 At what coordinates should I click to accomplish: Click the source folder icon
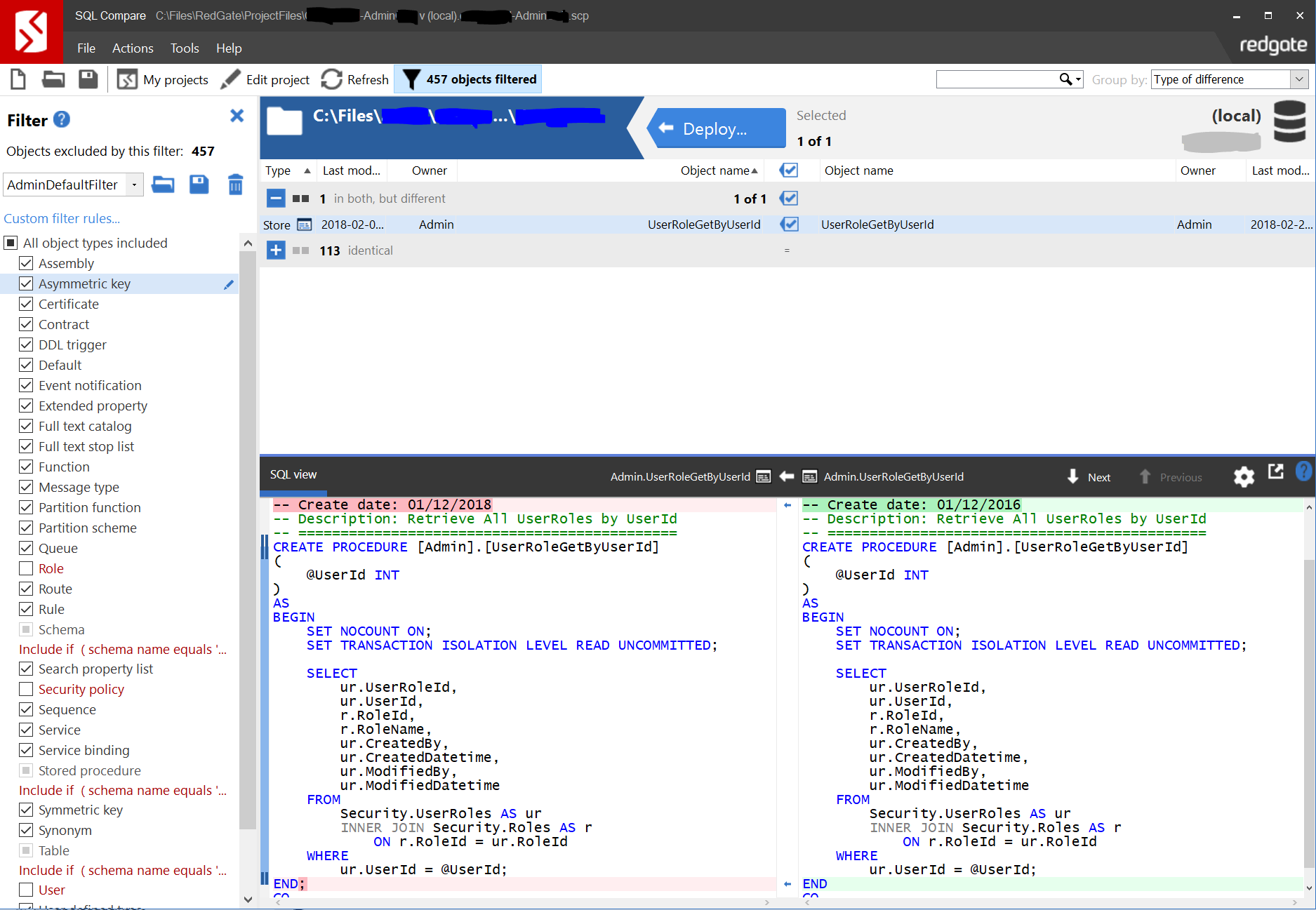[285, 121]
